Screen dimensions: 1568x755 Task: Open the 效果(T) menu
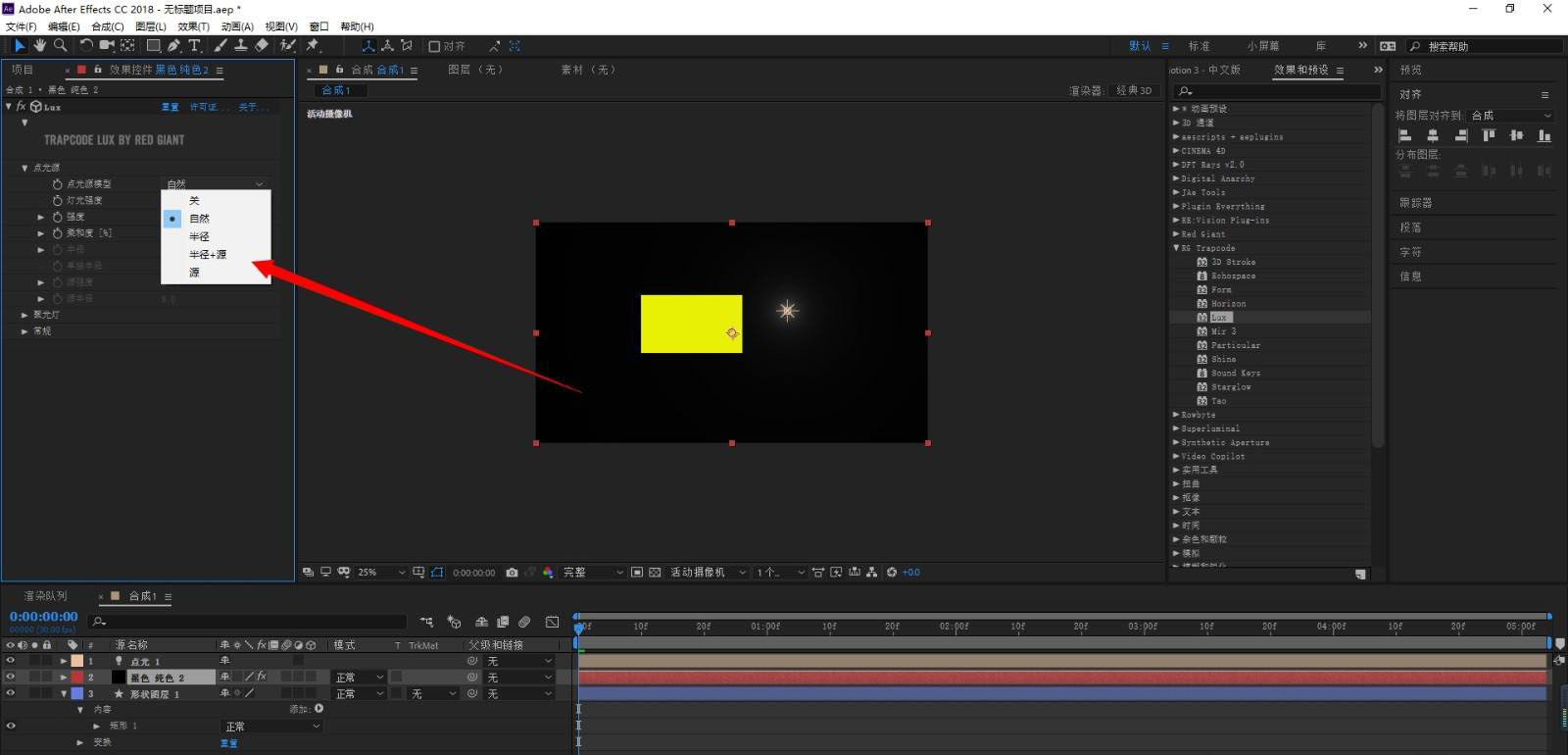click(x=194, y=26)
